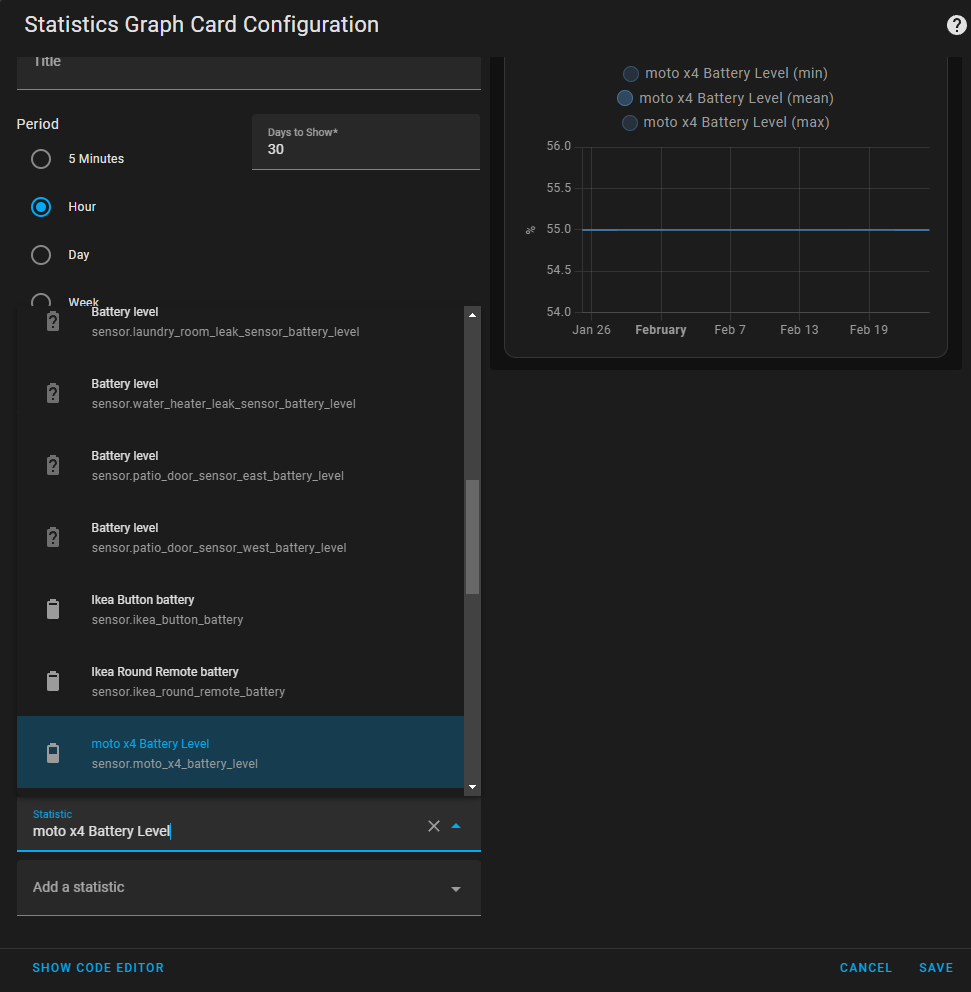The image size is (971, 992).
Task: Click battery icon for water heater leak sensor
Action: tap(53, 394)
